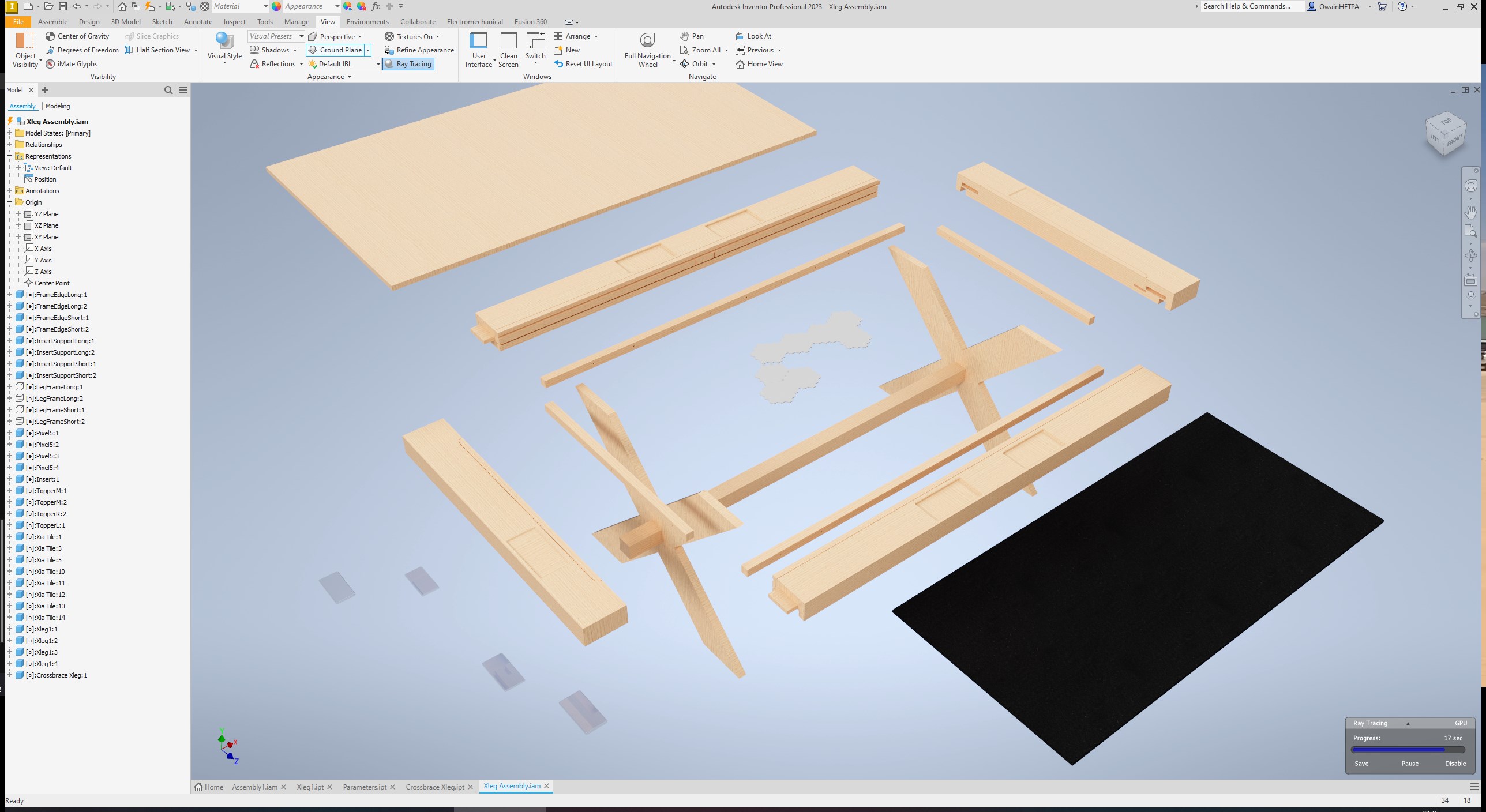Screen dimensions: 1486x812
Task: Switch to Parameters.ipt document tab
Action: tap(365, 787)
